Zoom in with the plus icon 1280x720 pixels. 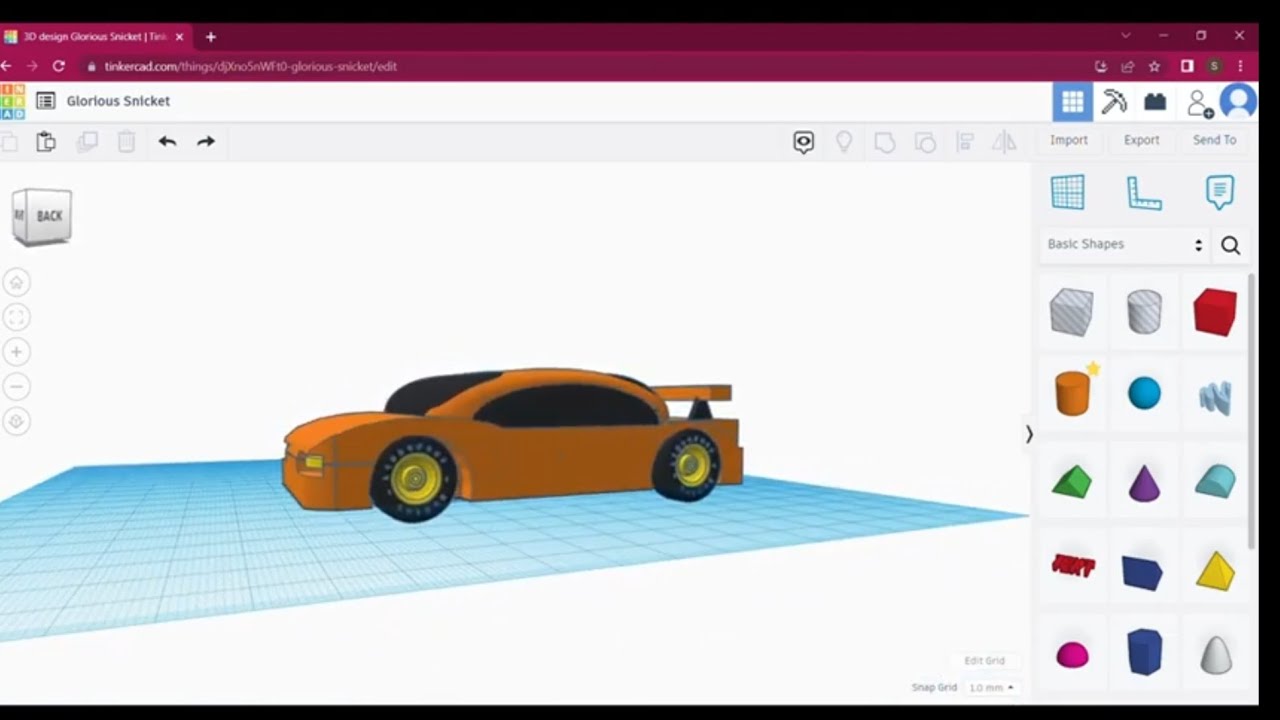click(x=16, y=352)
